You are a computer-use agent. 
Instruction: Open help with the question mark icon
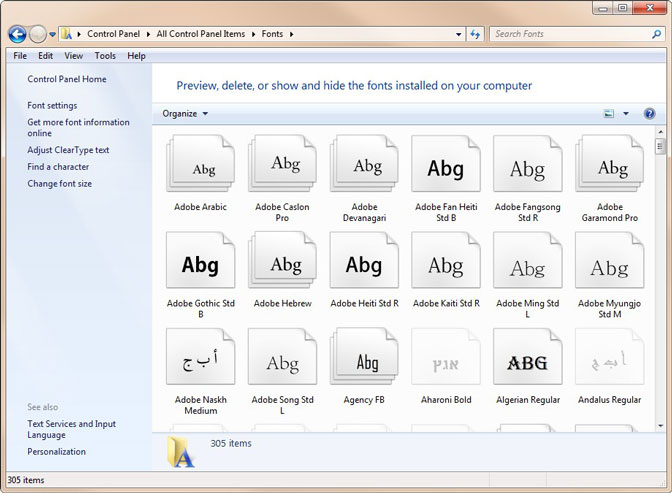[649, 114]
